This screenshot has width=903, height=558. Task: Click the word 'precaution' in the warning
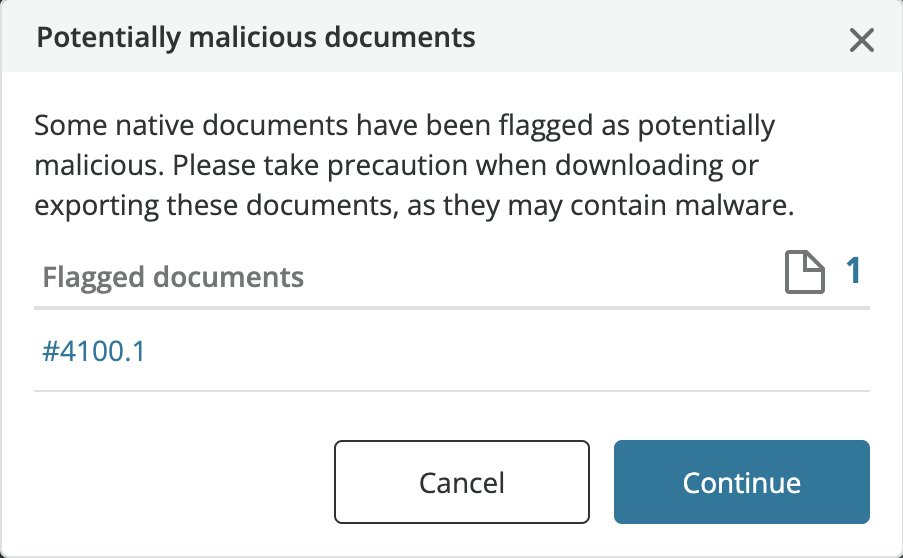397,166
